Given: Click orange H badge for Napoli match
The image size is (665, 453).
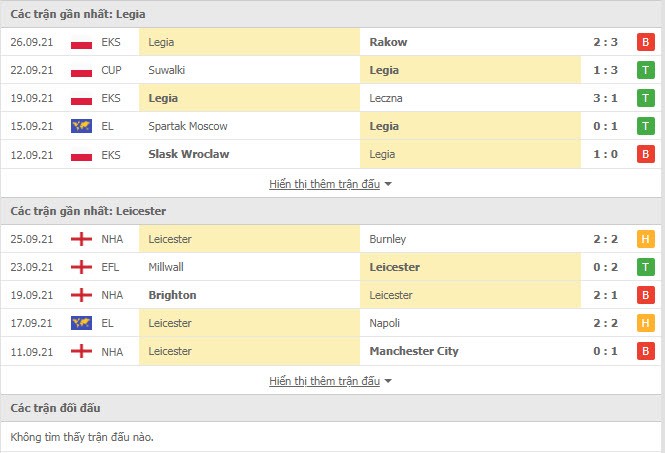Looking at the screenshot, I should tap(646, 324).
